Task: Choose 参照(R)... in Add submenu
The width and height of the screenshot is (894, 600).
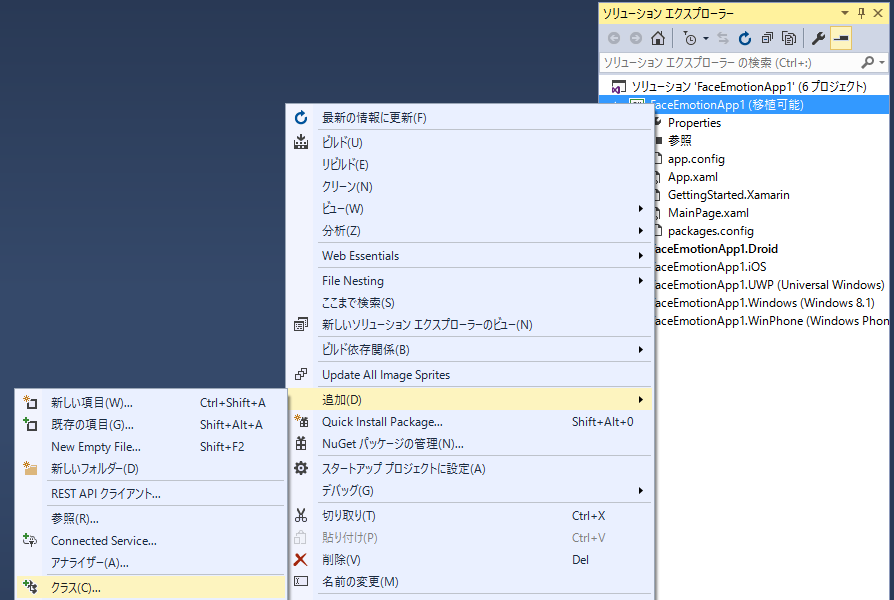Action: click(x=151, y=519)
